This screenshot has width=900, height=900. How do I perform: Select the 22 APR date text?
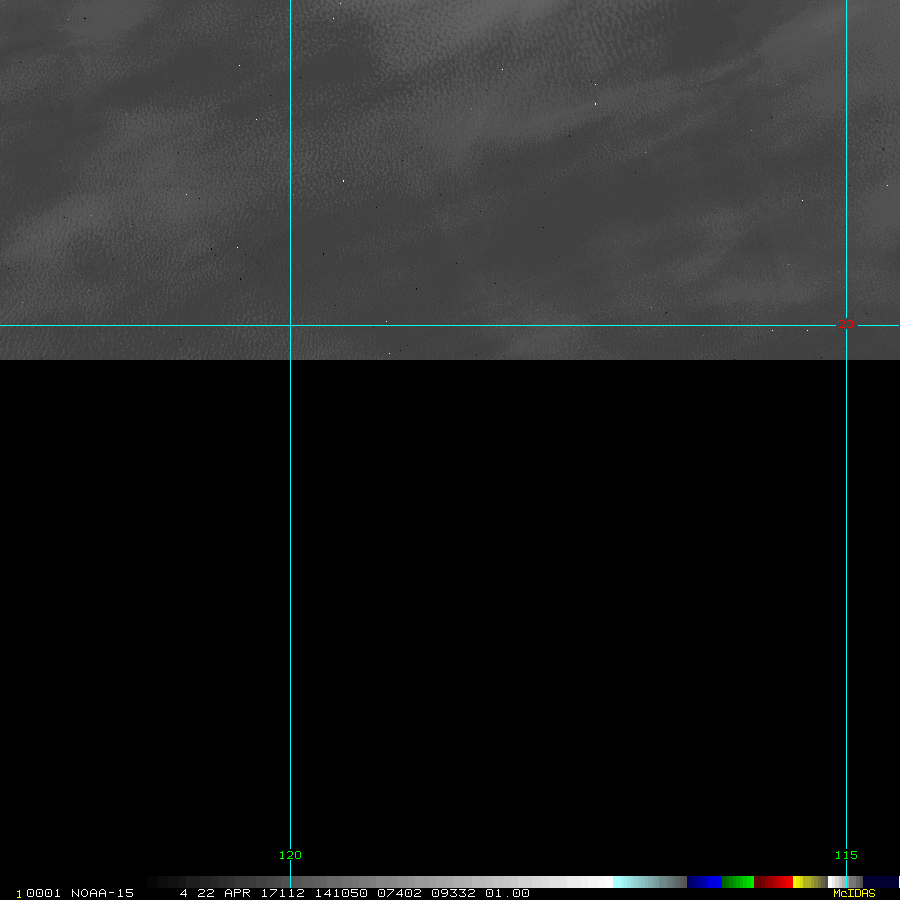tap(224, 893)
